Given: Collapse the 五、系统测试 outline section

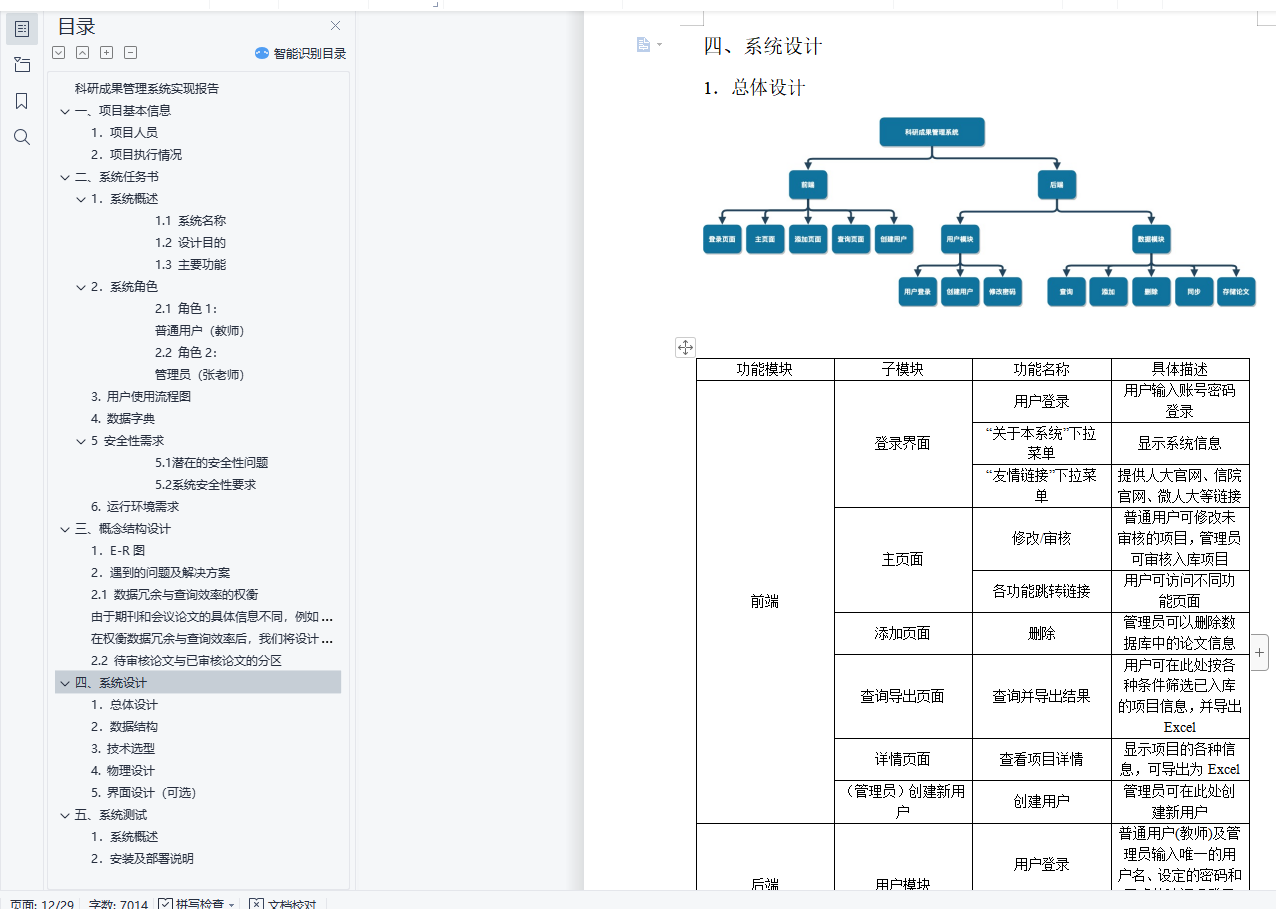Looking at the screenshot, I should (65, 815).
